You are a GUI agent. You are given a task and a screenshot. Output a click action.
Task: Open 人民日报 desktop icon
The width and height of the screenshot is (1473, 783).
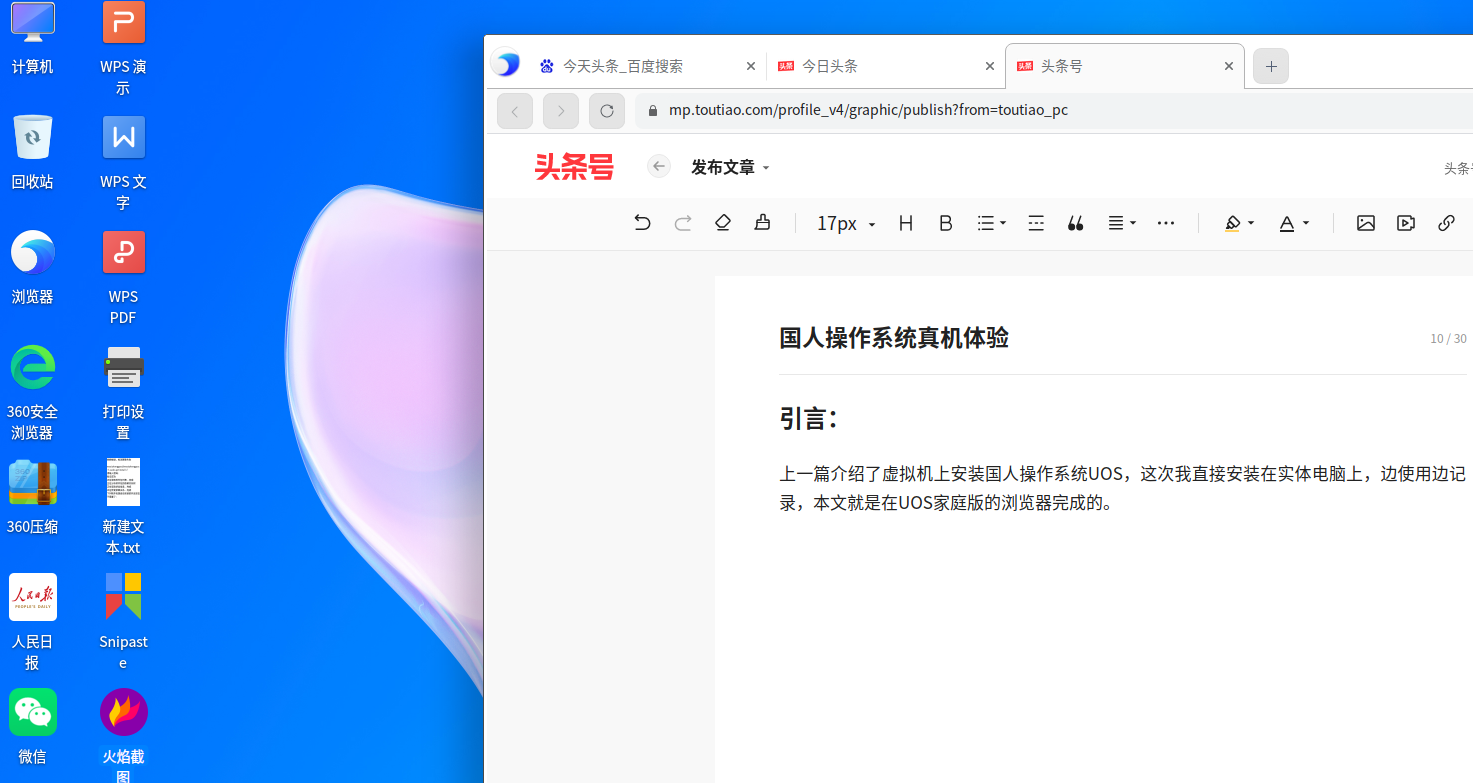pos(32,622)
